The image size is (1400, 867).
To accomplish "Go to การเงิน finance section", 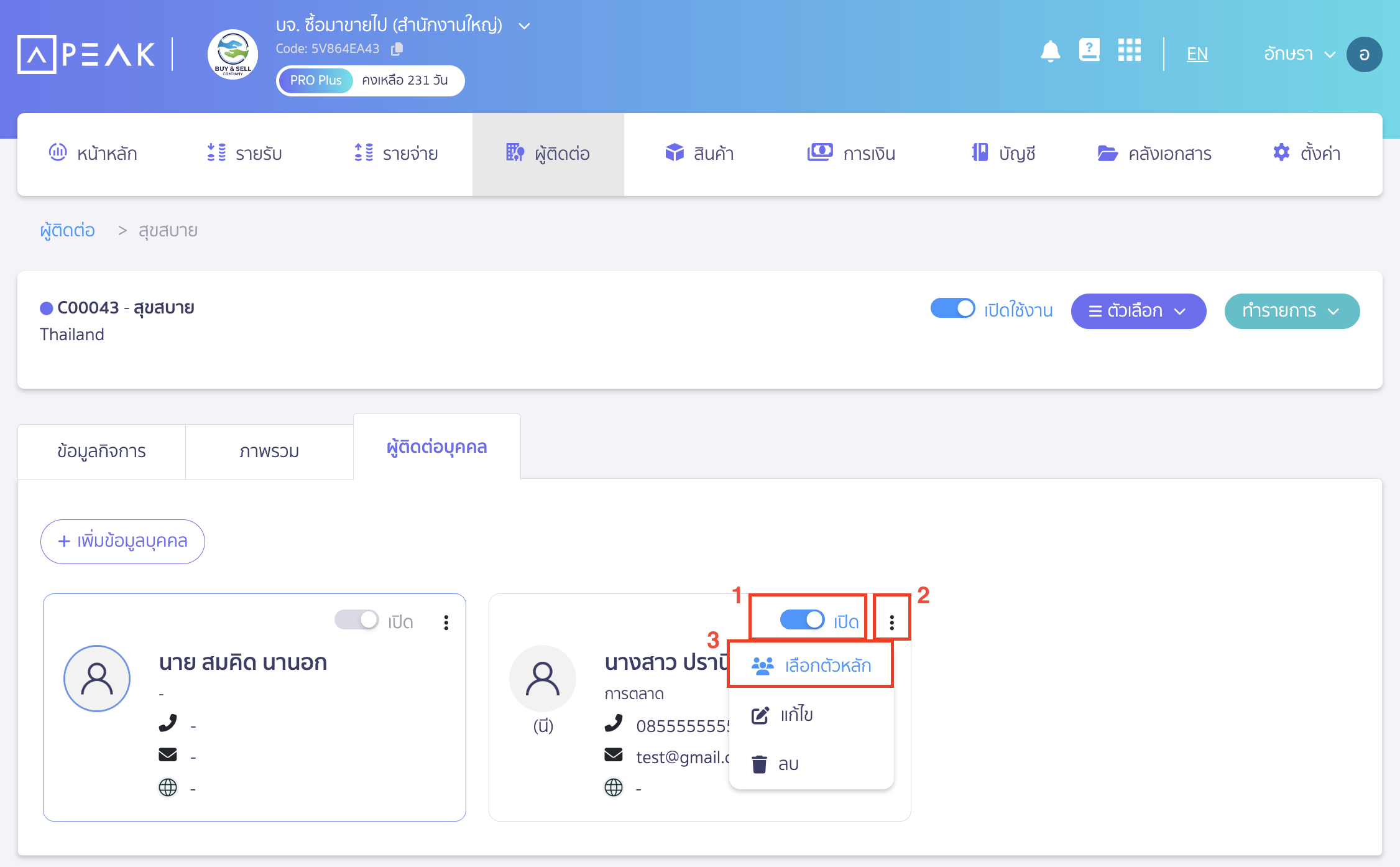I will pos(850,154).
